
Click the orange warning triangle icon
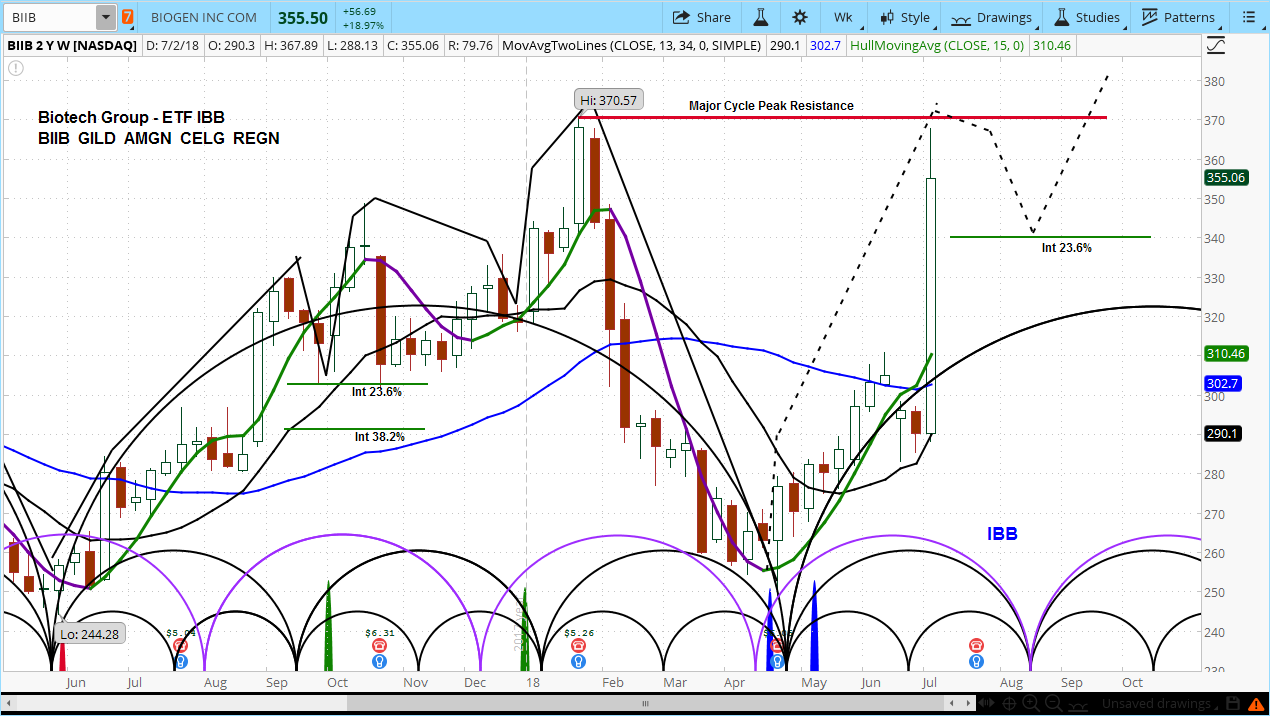pyautogui.click(x=1255, y=703)
